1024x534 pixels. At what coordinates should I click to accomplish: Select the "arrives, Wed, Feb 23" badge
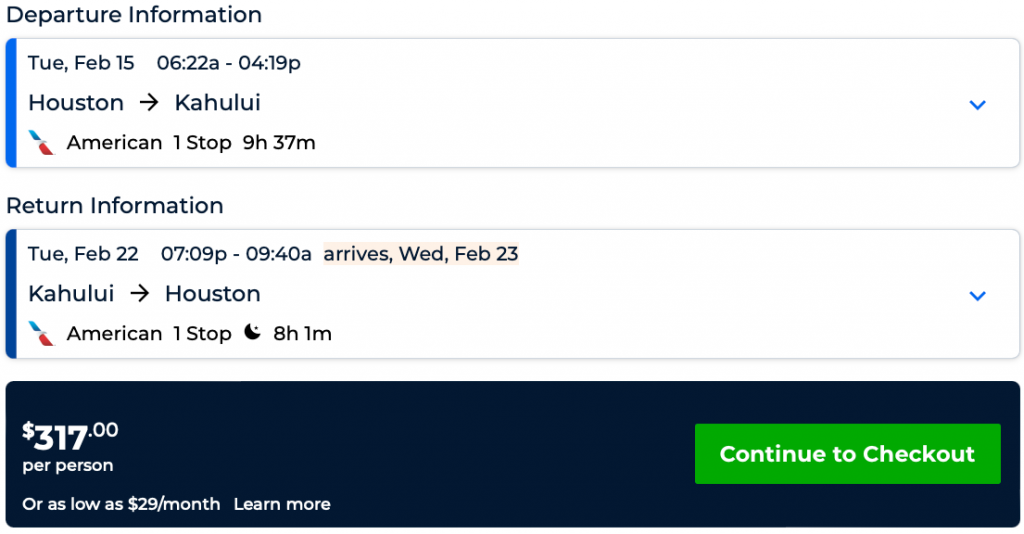coord(421,254)
